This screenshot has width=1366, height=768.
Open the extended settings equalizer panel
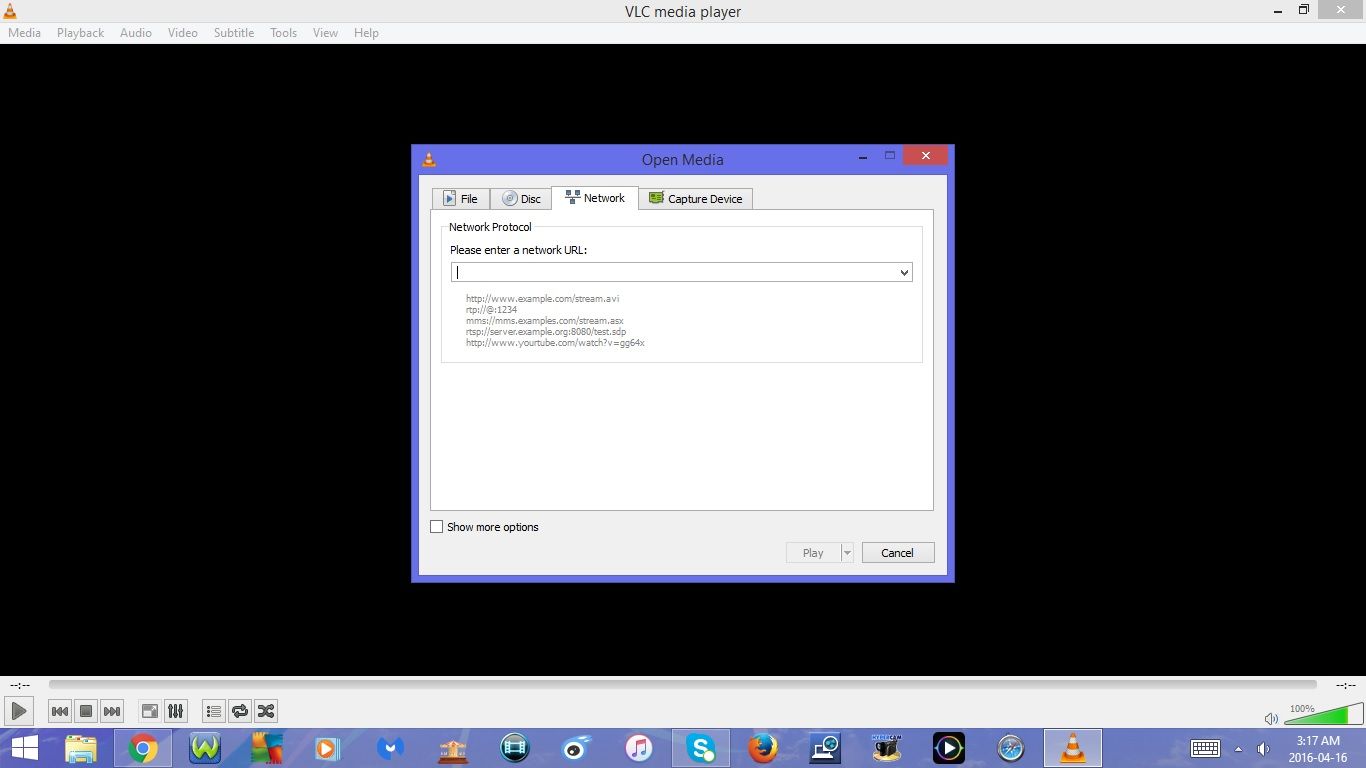pyautogui.click(x=176, y=710)
